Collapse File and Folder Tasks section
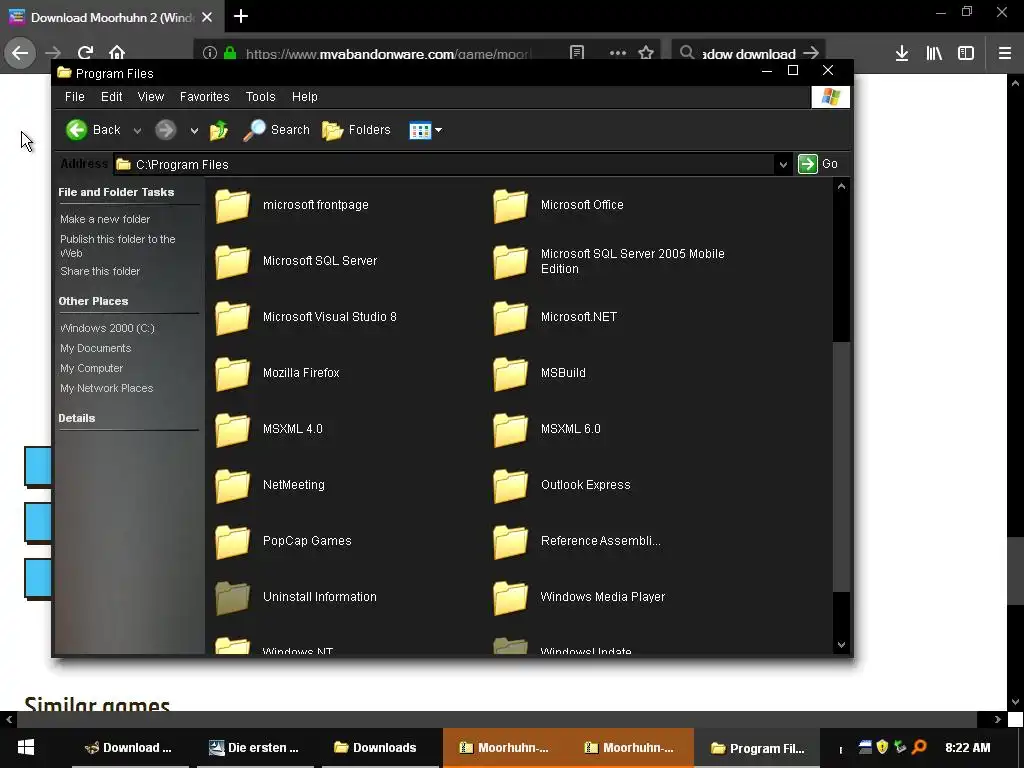The width and height of the screenshot is (1024, 768). 116,192
